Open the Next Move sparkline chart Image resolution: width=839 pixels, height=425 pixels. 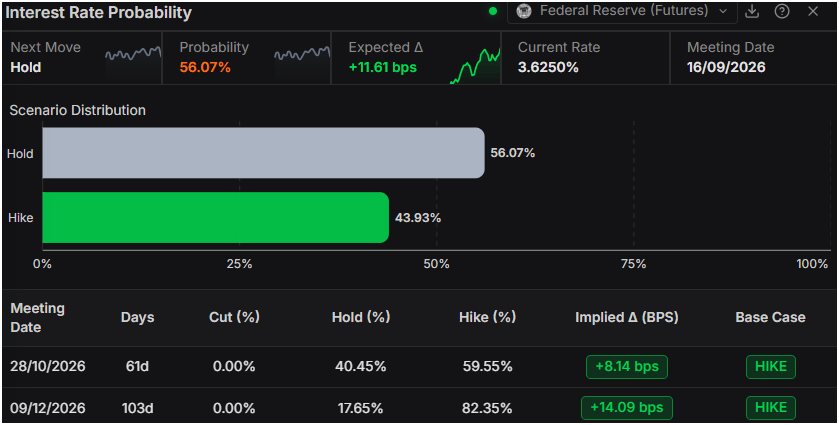point(133,57)
